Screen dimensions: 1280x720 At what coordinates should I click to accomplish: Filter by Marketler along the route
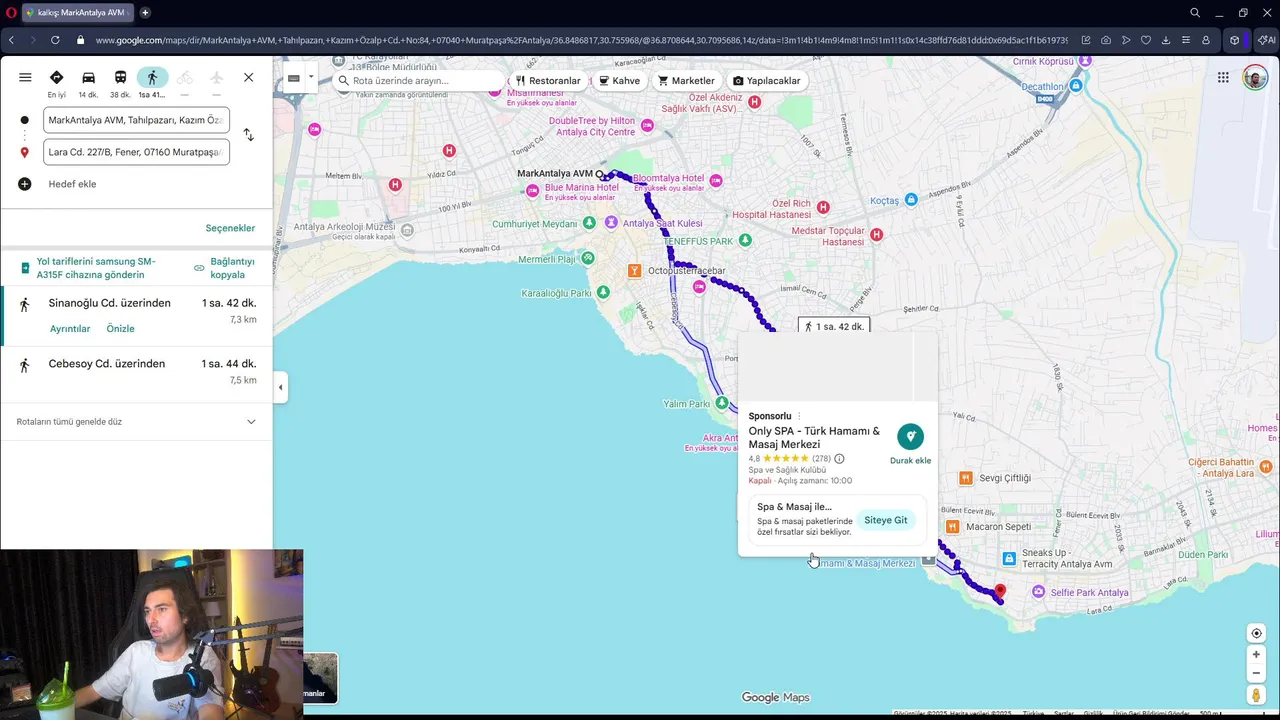click(x=686, y=81)
